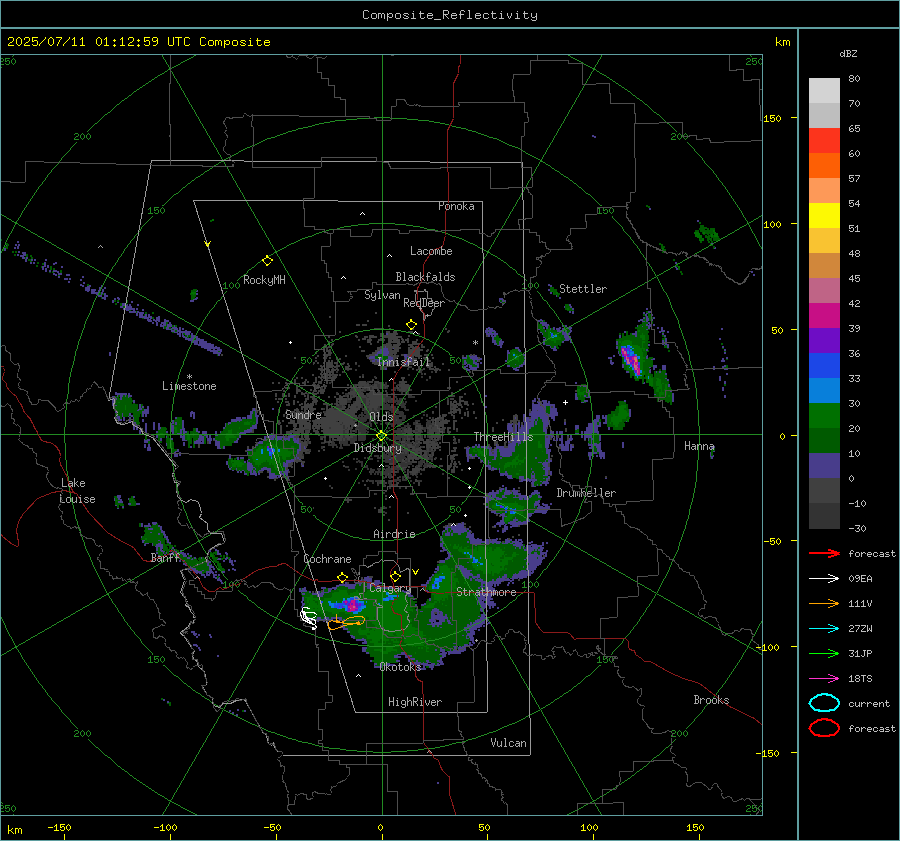Click the 2025/07/11 01:12:59 UTC timestamp
Image resolution: width=900 pixels, height=841 pixels.
pyautogui.click(x=138, y=41)
